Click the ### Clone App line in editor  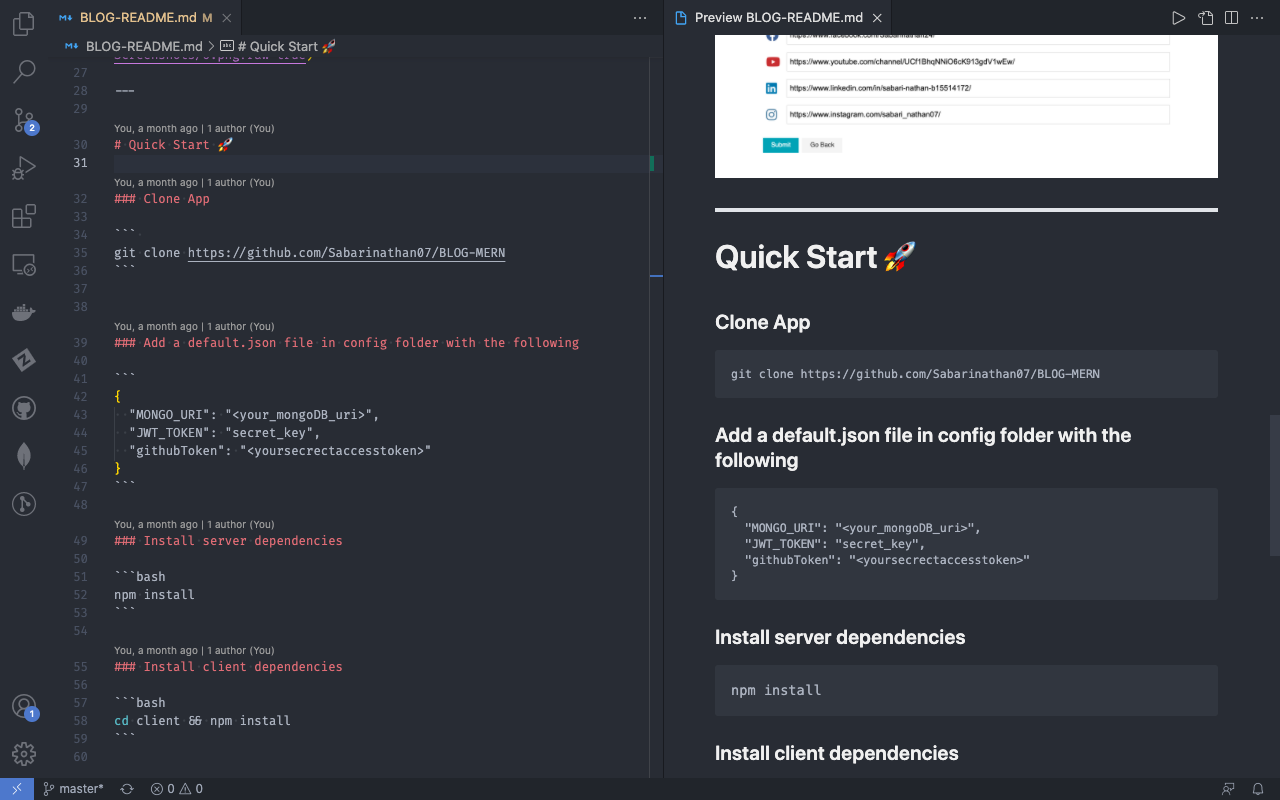click(x=162, y=199)
